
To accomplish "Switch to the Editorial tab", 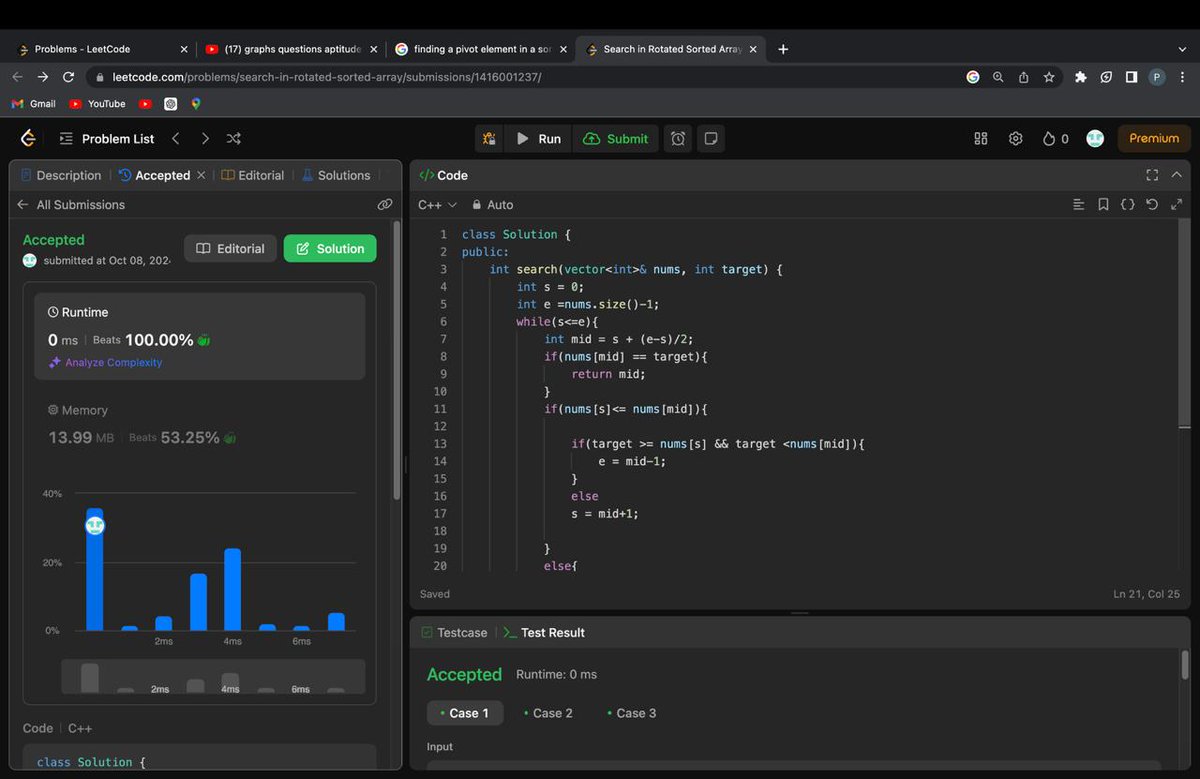I will coord(253,175).
